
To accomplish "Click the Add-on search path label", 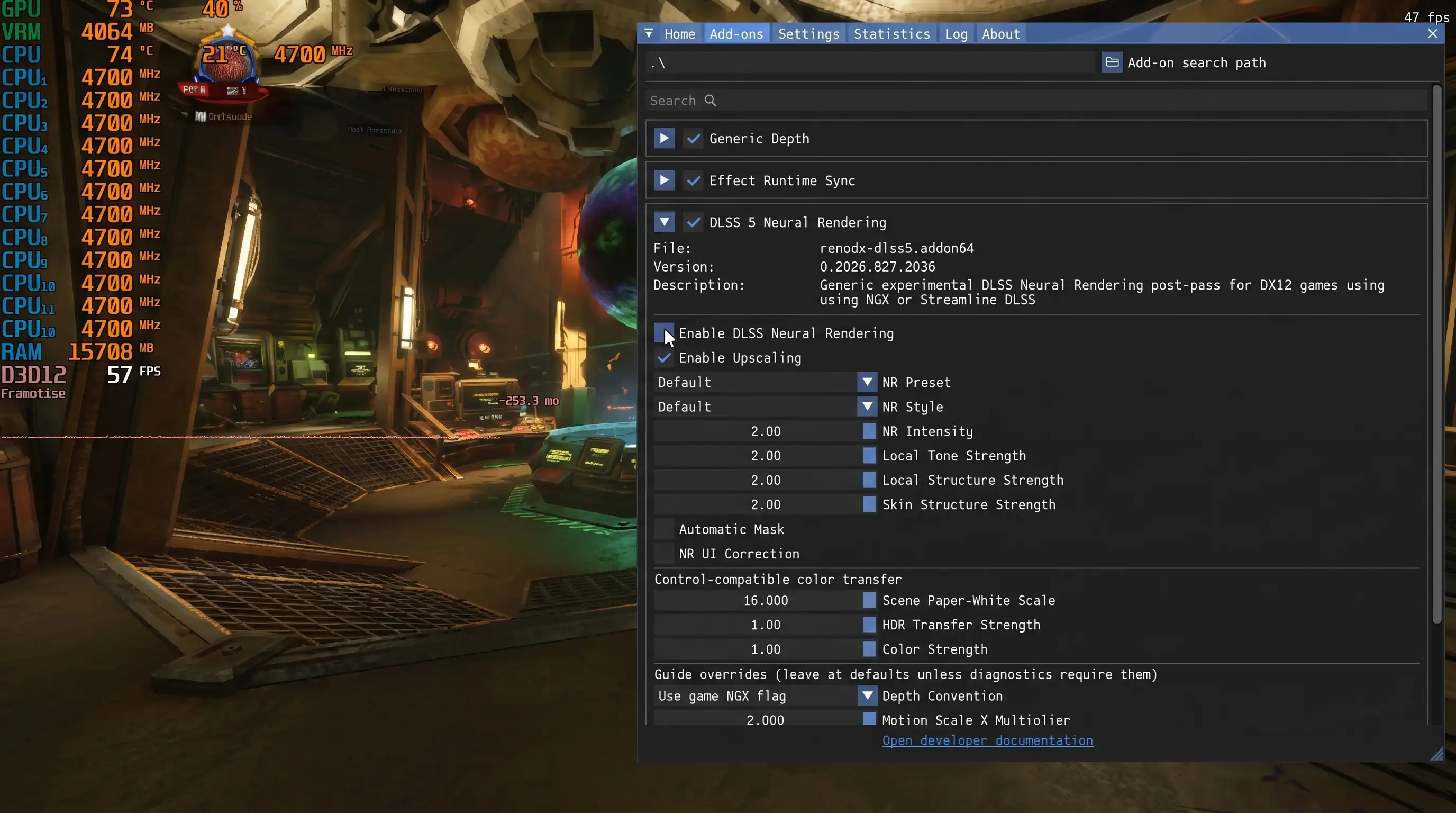I will pos(1197,63).
